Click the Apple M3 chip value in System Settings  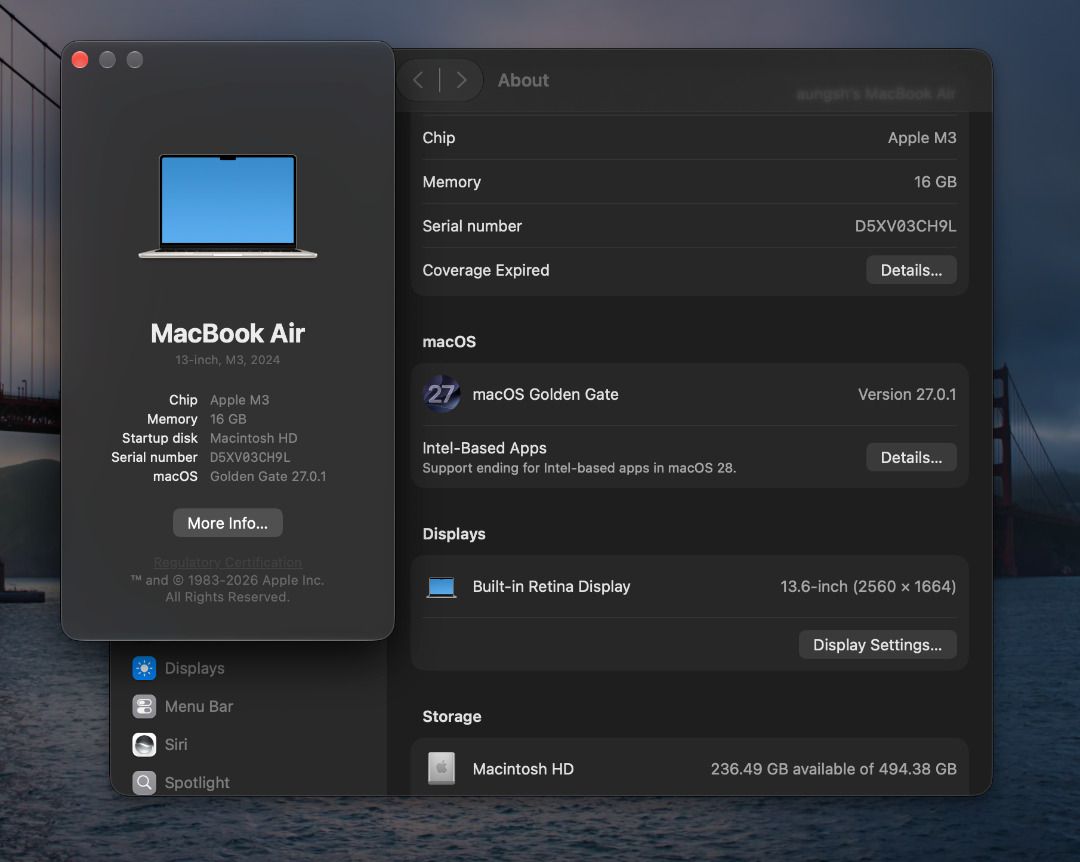[922, 138]
